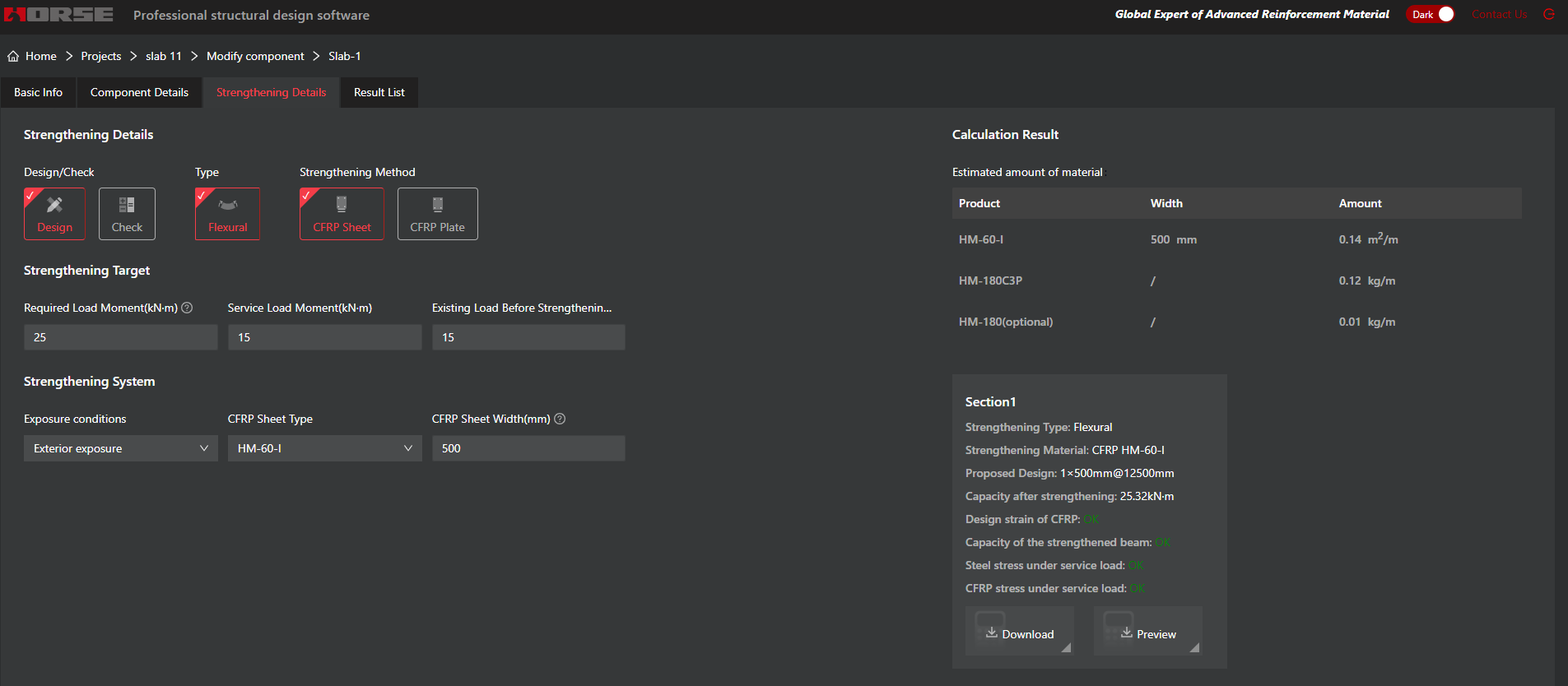Expand the CFRP Sheet Type dropdown
This screenshot has width=1568, height=686.
pos(324,448)
